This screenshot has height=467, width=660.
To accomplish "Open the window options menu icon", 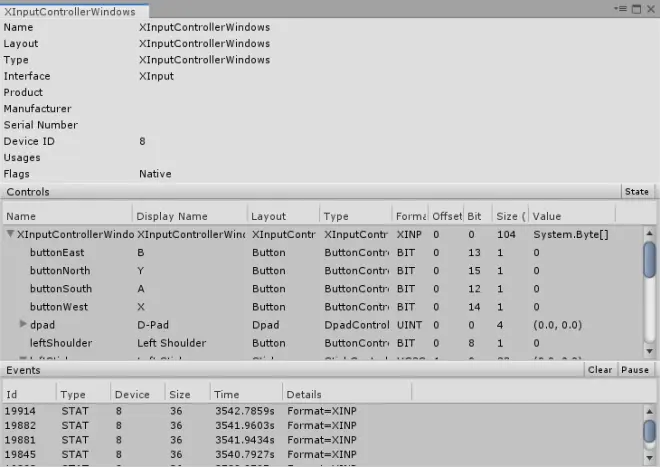I will tap(620, 9).
